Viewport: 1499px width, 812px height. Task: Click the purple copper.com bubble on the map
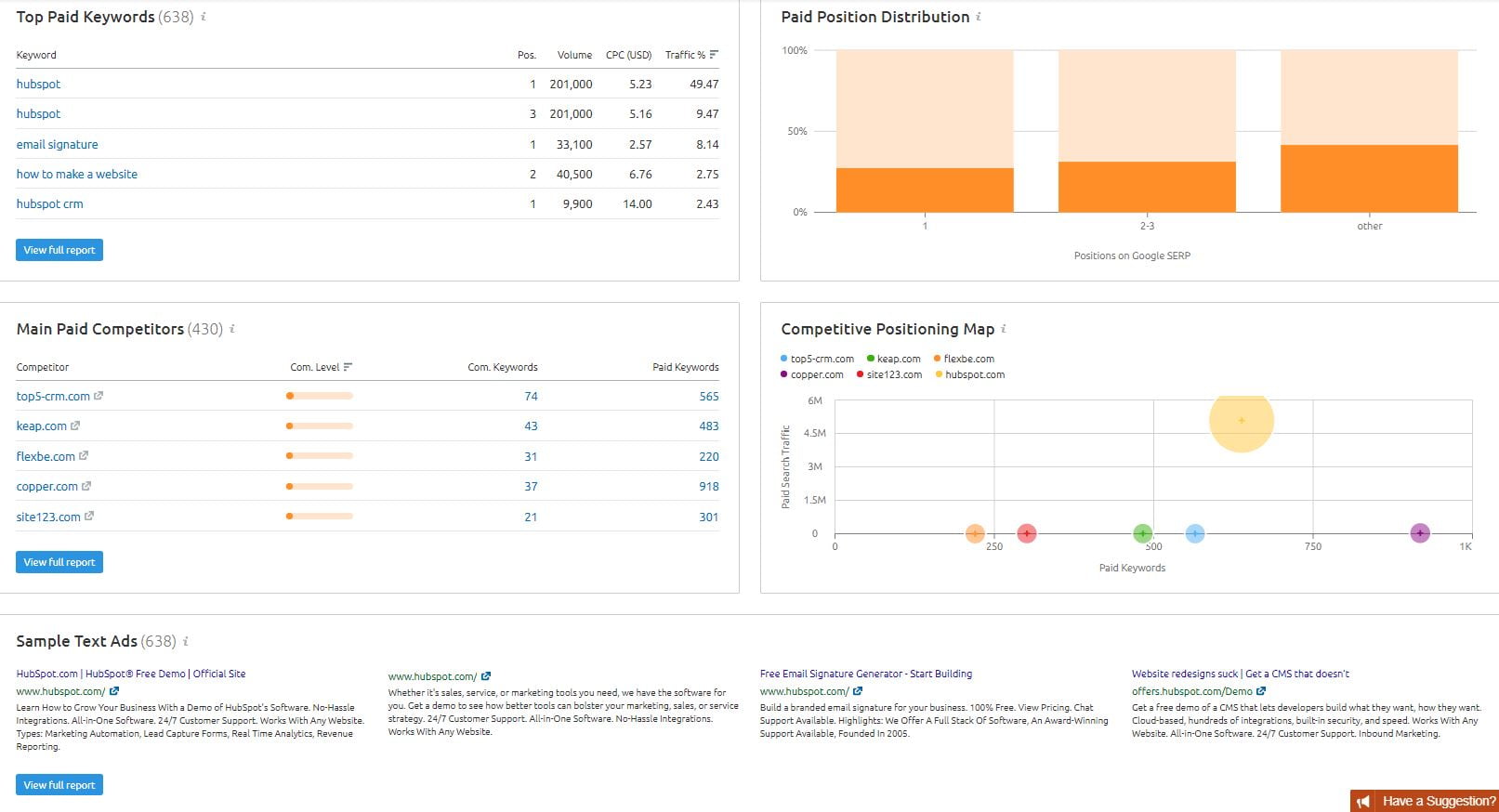[x=1419, y=533]
